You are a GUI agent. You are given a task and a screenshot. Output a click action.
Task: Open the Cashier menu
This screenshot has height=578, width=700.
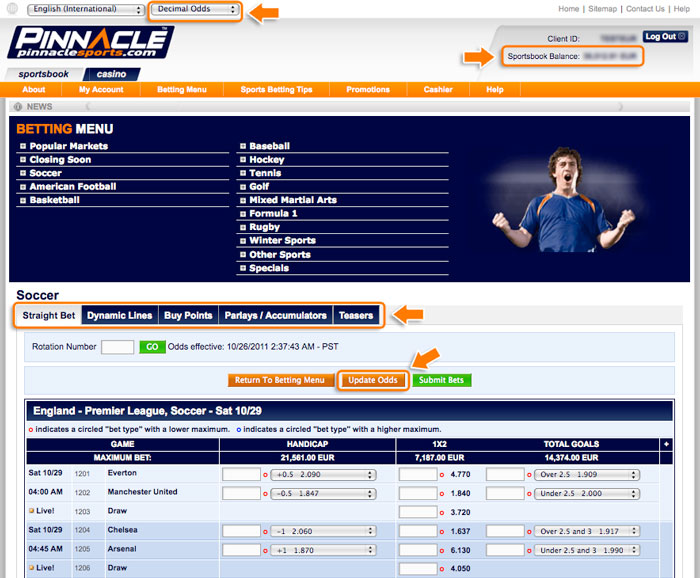pos(438,89)
